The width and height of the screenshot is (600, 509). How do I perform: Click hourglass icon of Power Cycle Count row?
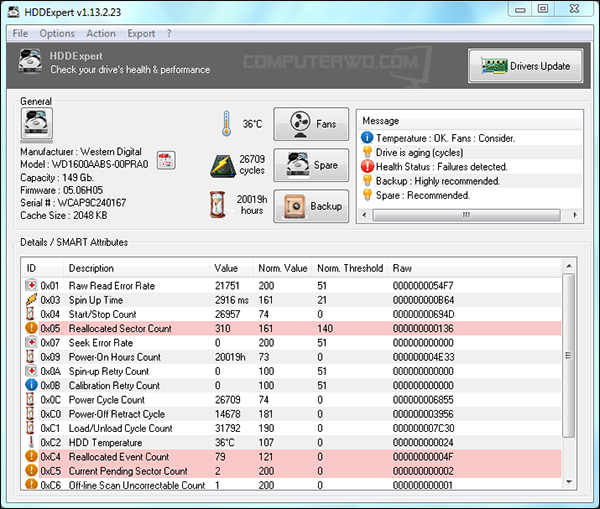point(30,399)
